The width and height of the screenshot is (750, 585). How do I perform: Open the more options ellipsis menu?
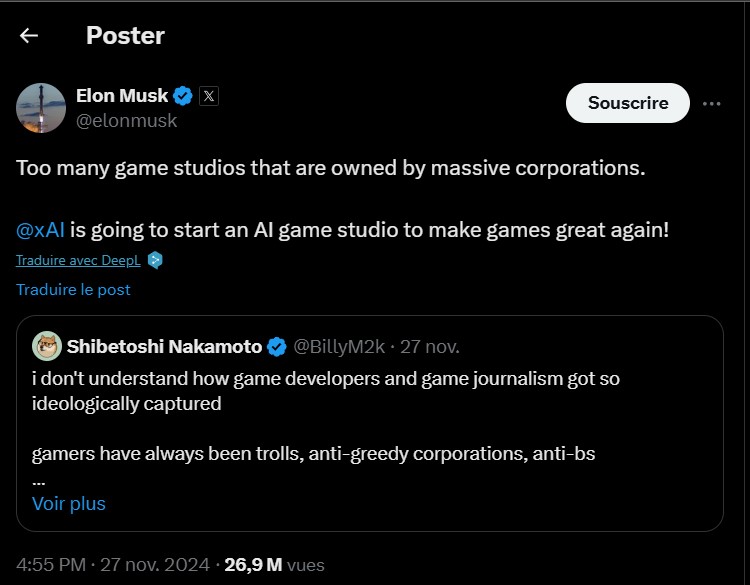click(712, 103)
